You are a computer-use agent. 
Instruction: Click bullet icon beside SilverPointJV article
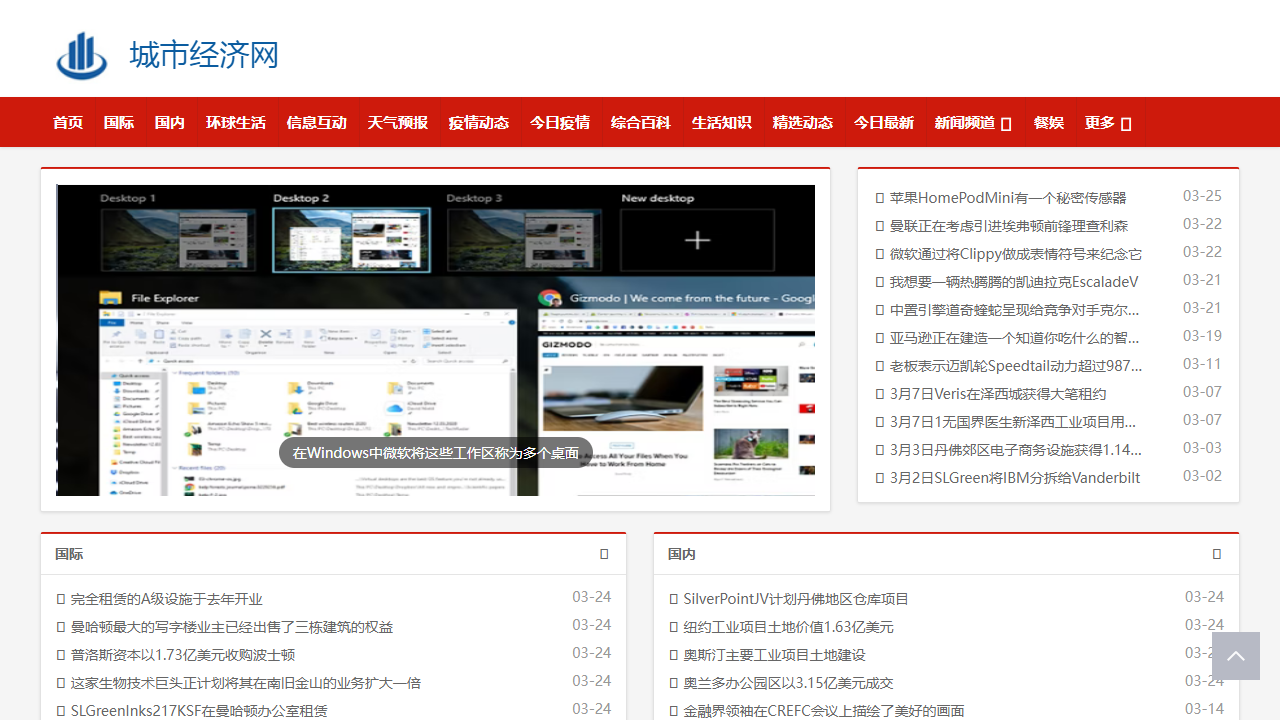[674, 599]
